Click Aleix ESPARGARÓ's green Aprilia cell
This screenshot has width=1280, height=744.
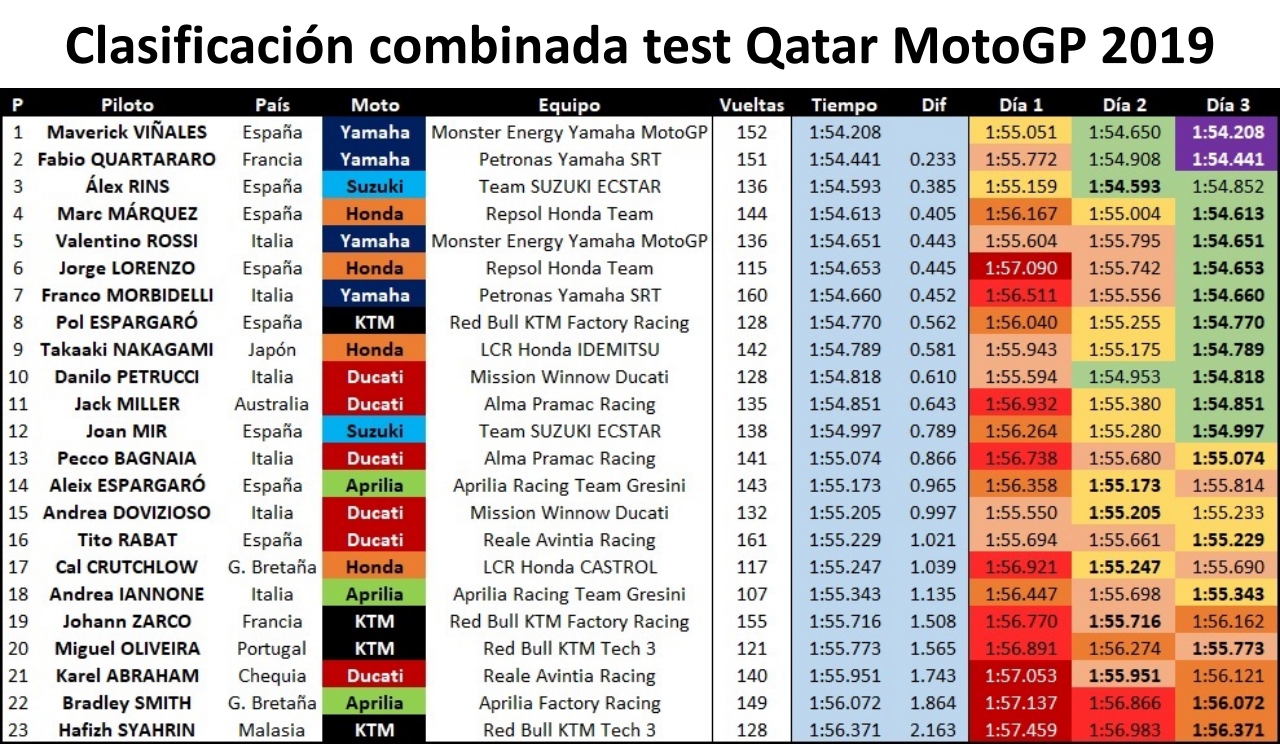coord(375,486)
